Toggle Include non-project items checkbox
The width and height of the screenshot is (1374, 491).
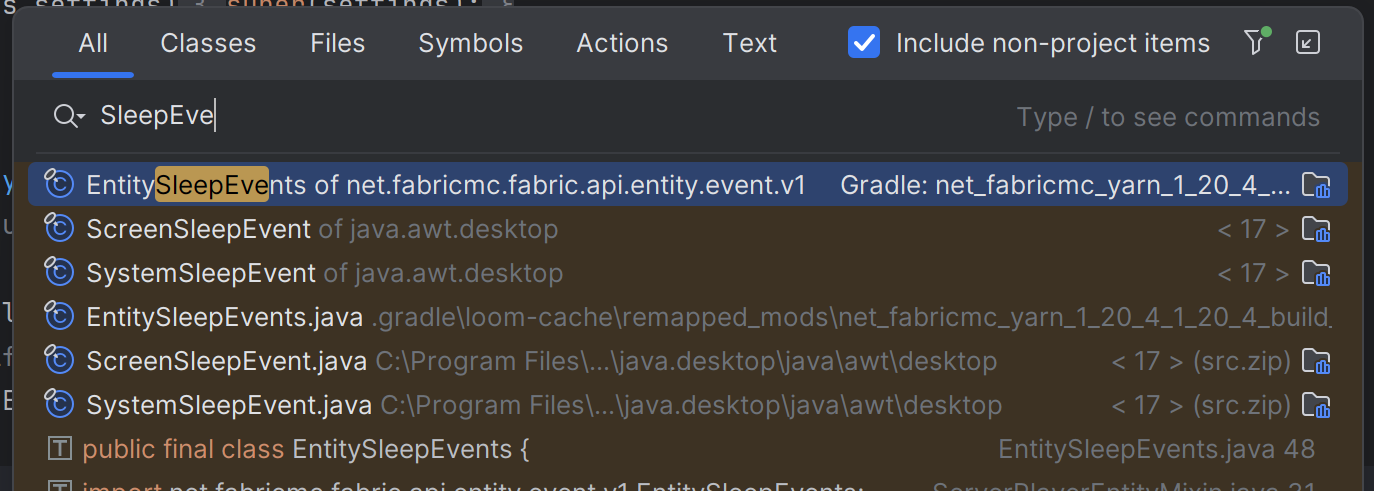(863, 43)
